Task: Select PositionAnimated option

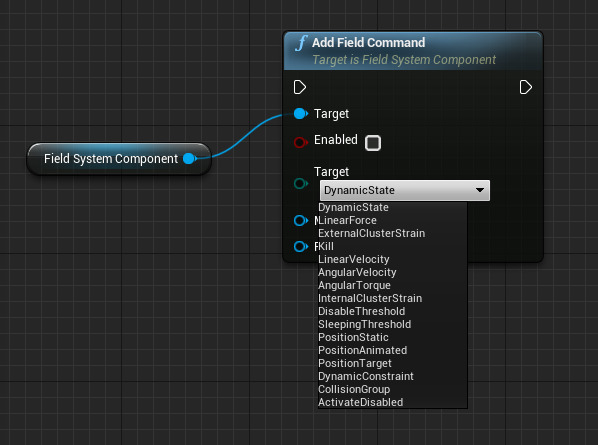Action: pos(392,350)
